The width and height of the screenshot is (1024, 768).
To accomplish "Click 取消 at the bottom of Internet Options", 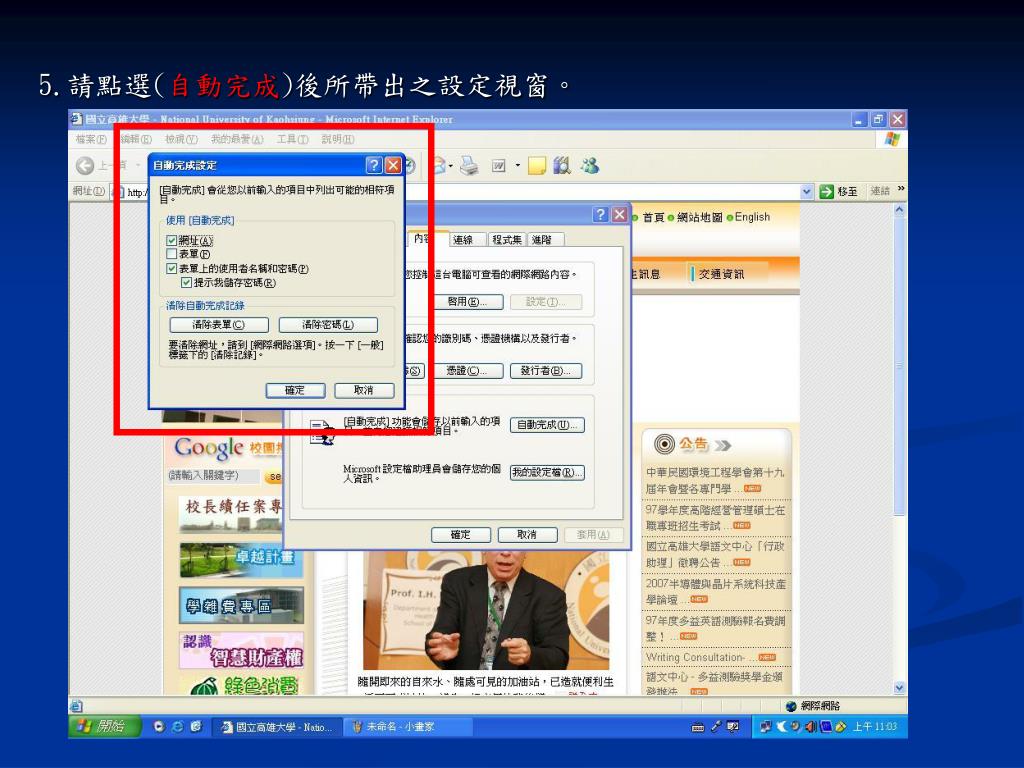I will 527,535.
